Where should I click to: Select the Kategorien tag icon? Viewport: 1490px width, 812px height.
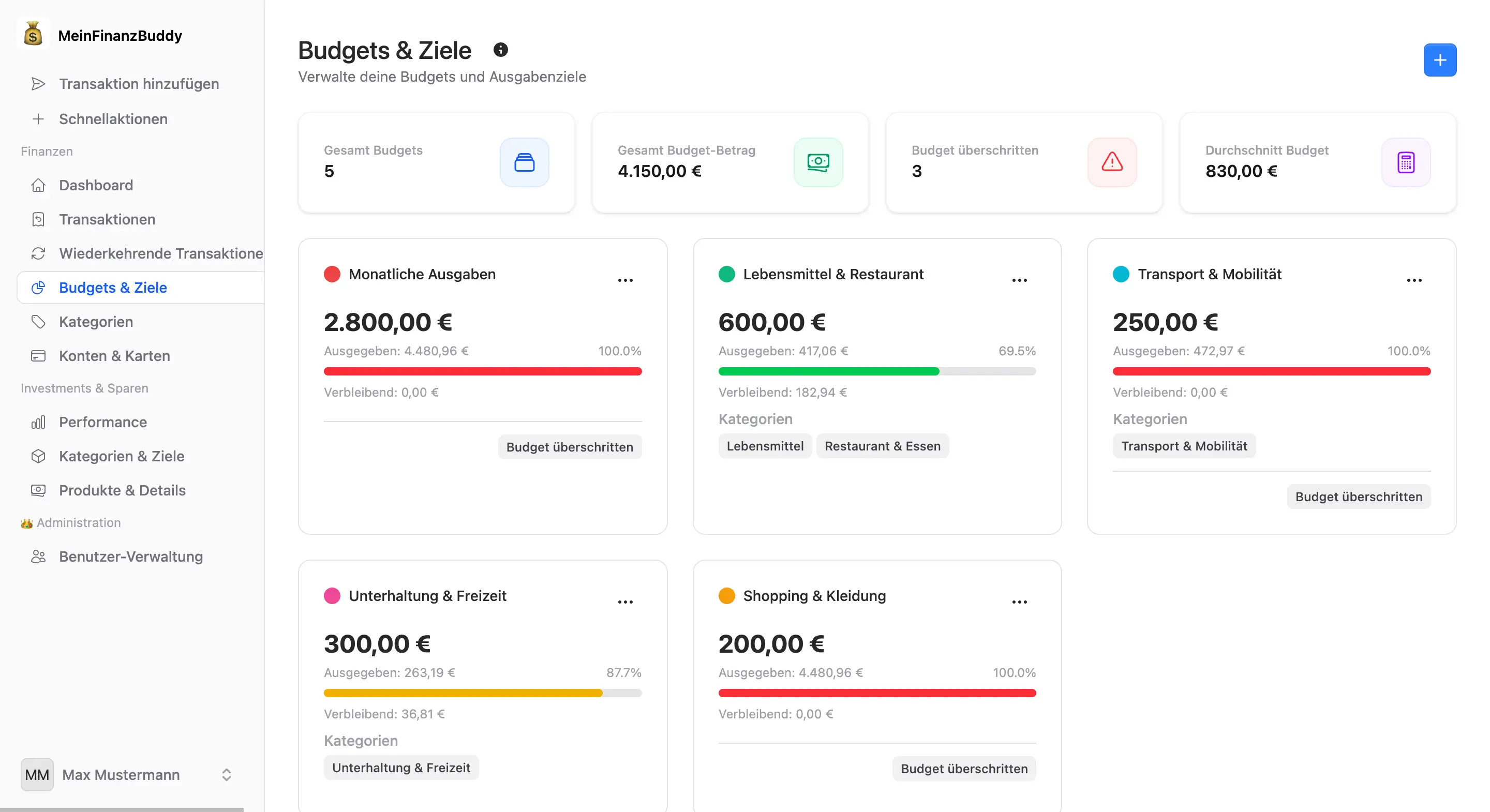click(x=38, y=322)
